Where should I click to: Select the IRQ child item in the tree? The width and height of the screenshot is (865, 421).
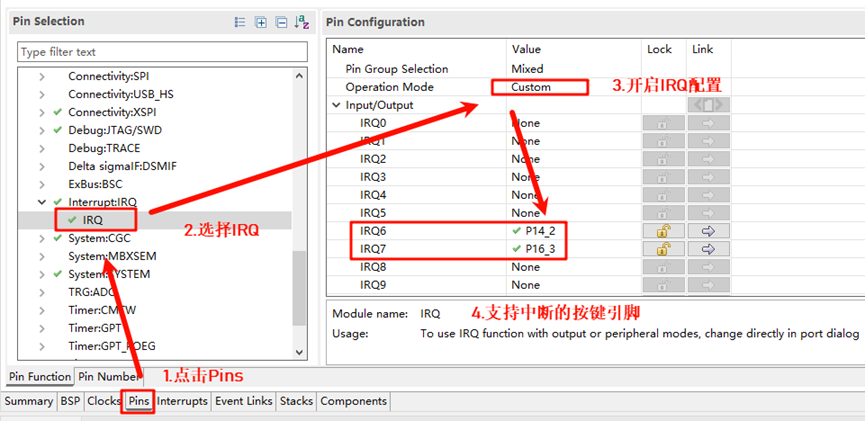point(93,220)
